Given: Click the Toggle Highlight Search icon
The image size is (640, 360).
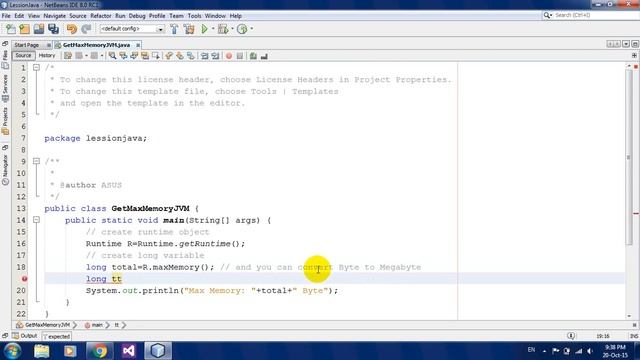Looking at the screenshot, I should coord(144,56).
